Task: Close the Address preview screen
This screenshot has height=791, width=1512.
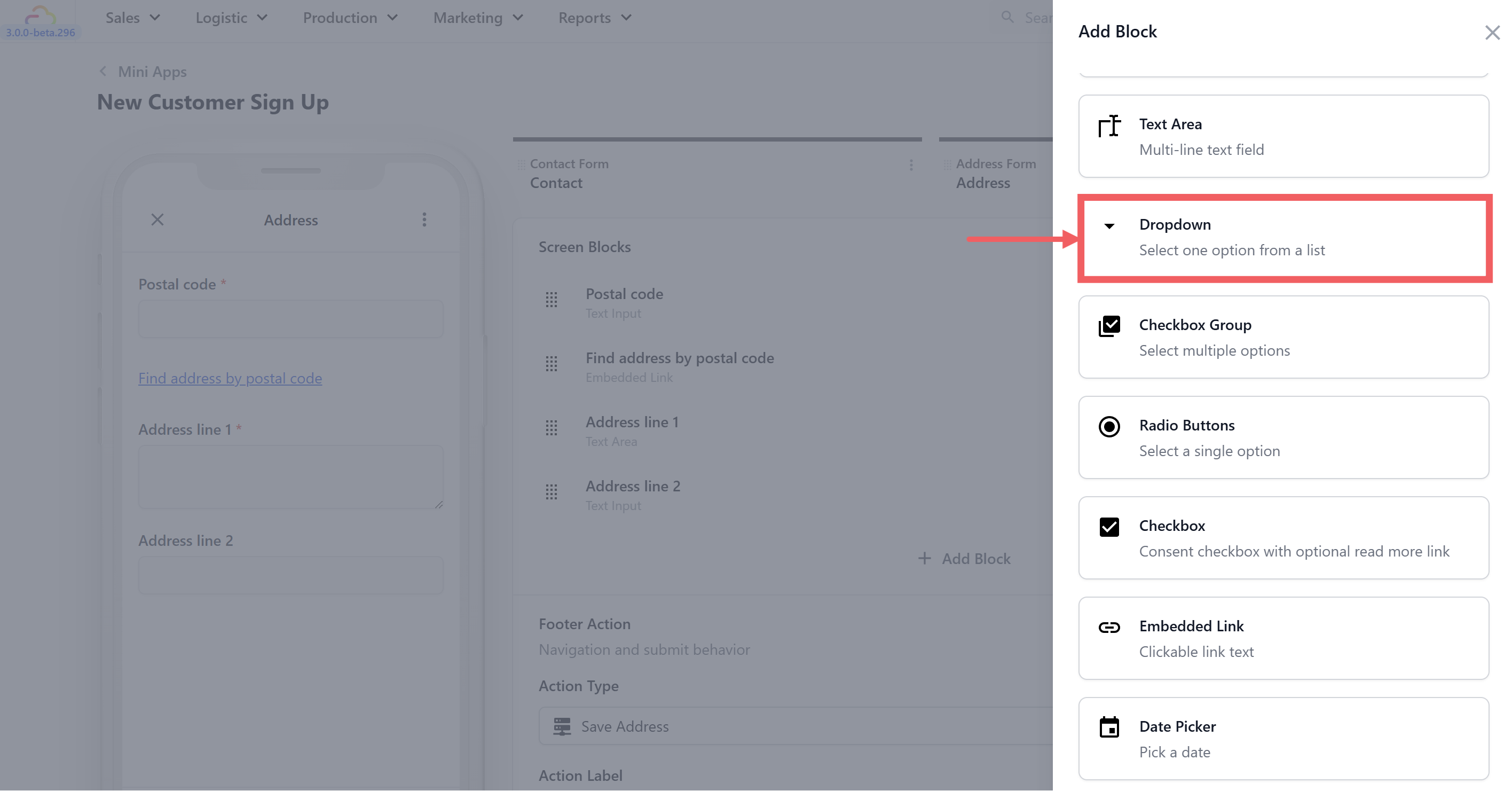Action: [x=157, y=220]
